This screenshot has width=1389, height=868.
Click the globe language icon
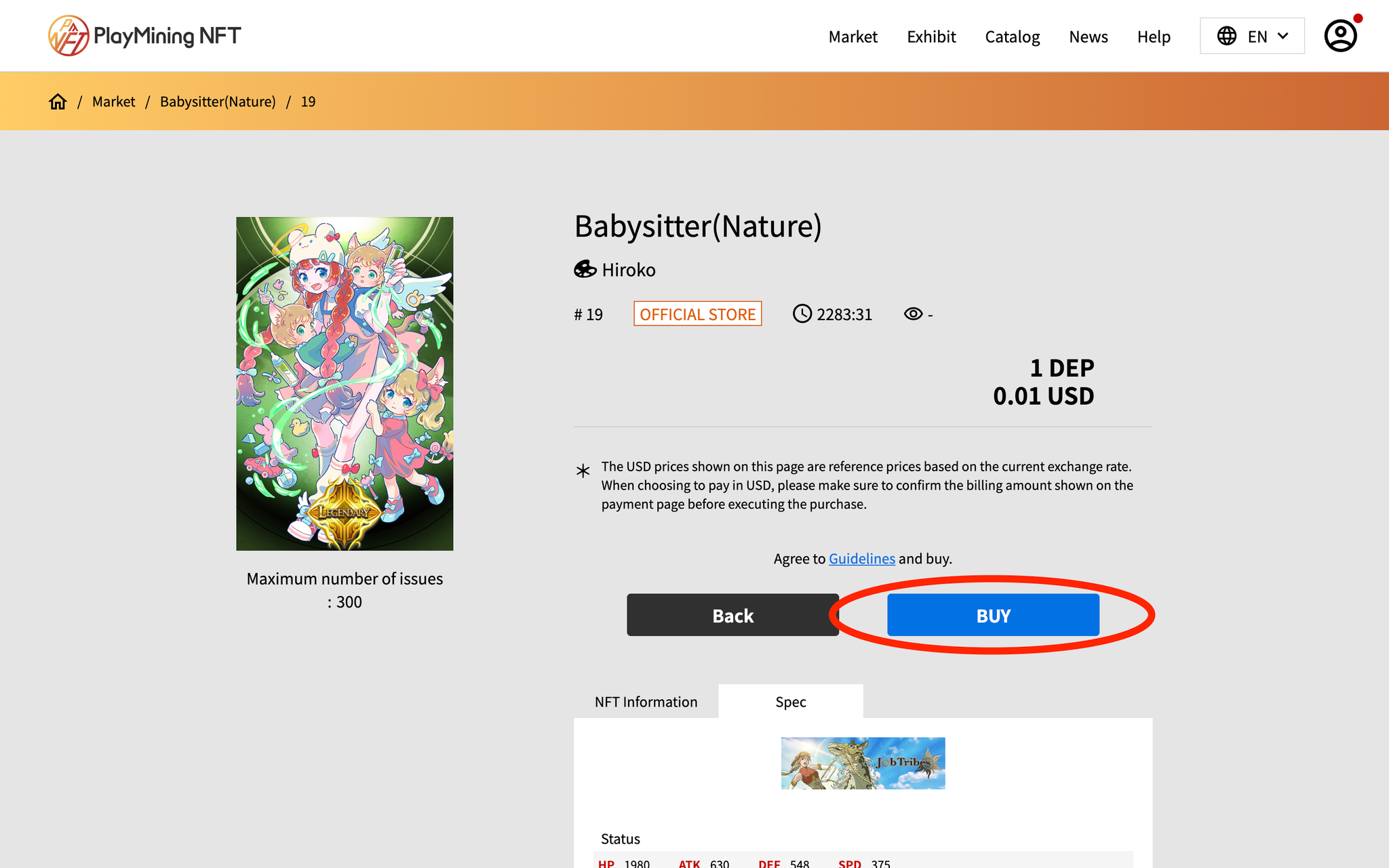pyautogui.click(x=1226, y=36)
